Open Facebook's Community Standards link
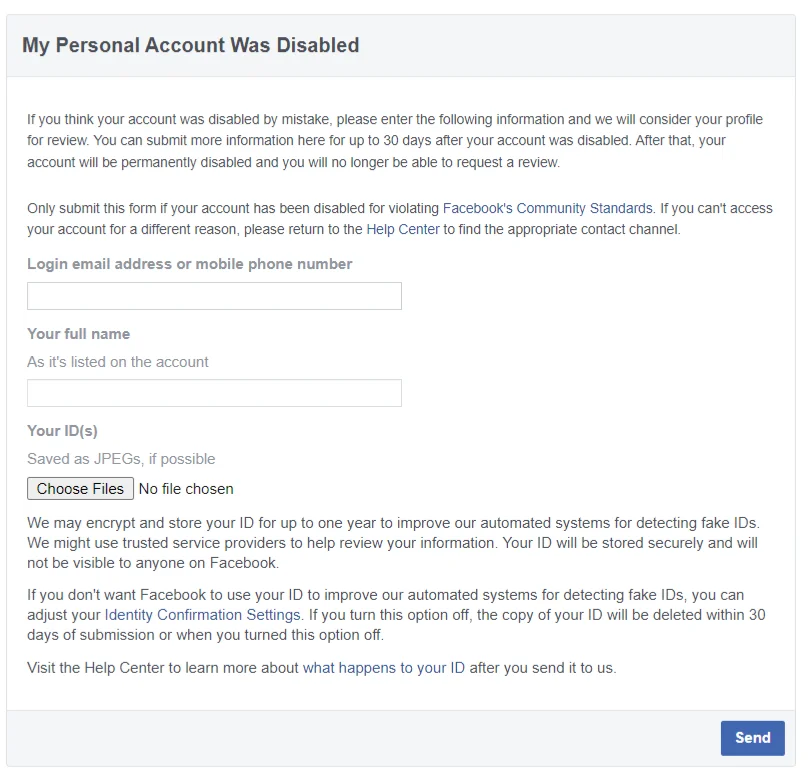 (x=548, y=209)
